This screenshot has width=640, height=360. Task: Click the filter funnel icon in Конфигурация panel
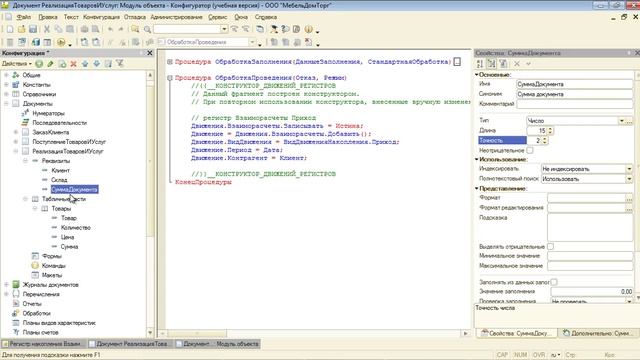(x=120, y=64)
